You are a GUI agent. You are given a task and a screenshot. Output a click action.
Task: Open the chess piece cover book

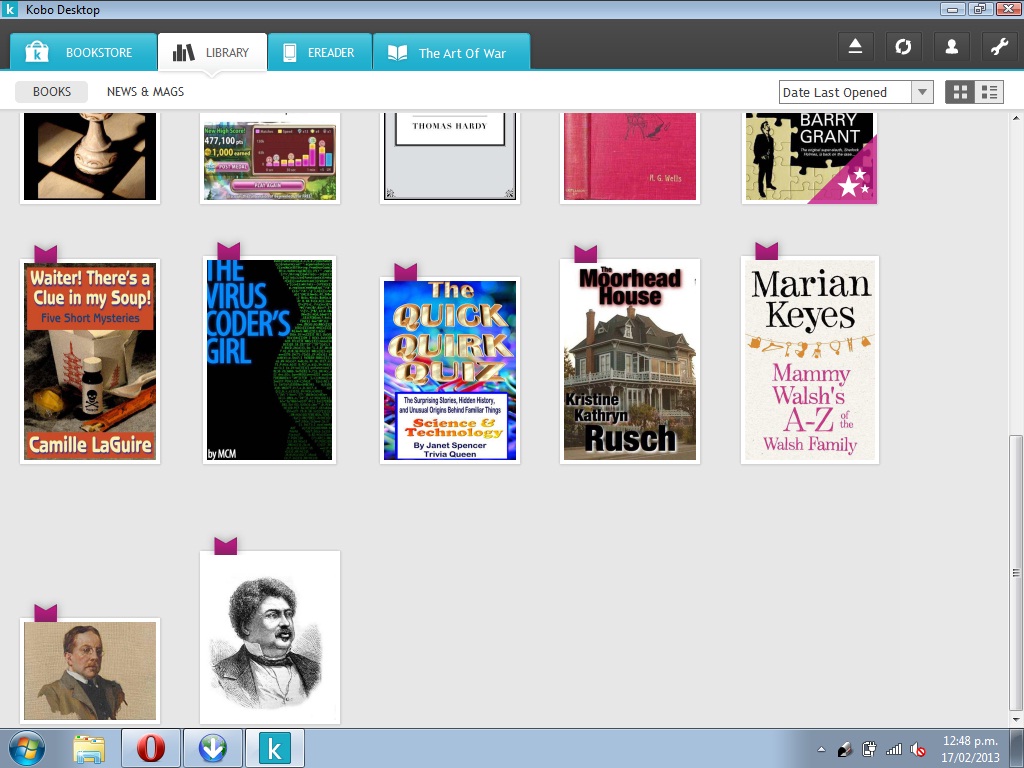tap(90, 157)
